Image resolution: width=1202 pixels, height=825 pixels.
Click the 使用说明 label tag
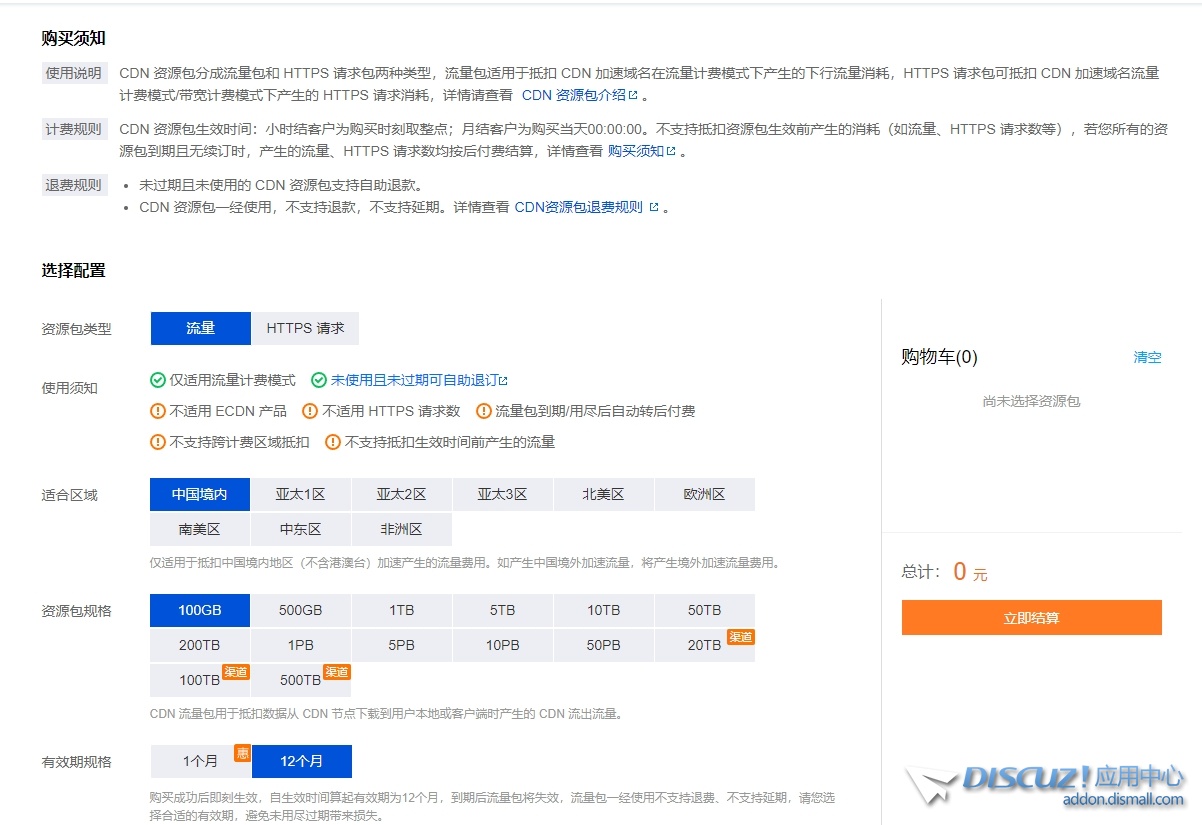(74, 73)
